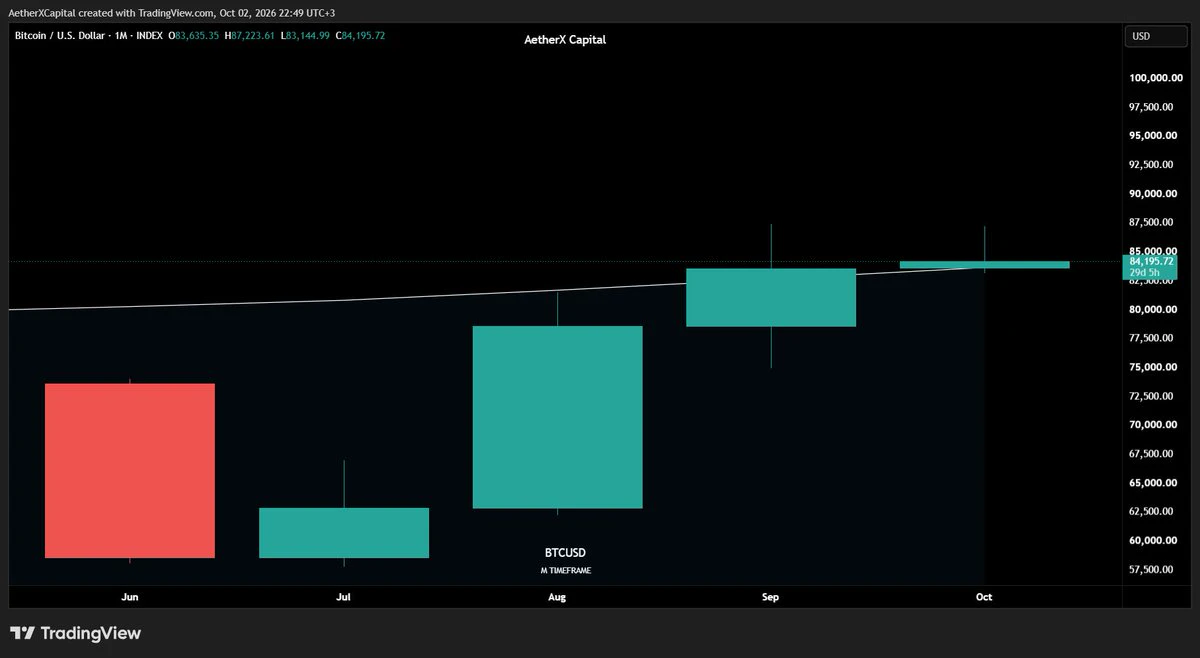1200x658 pixels.
Task: Click the TradingView logo
Action: [x=75, y=633]
